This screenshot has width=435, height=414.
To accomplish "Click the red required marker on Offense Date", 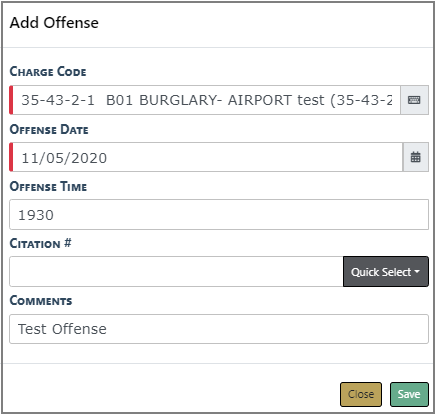I will pyautogui.click(x=11, y=157).
